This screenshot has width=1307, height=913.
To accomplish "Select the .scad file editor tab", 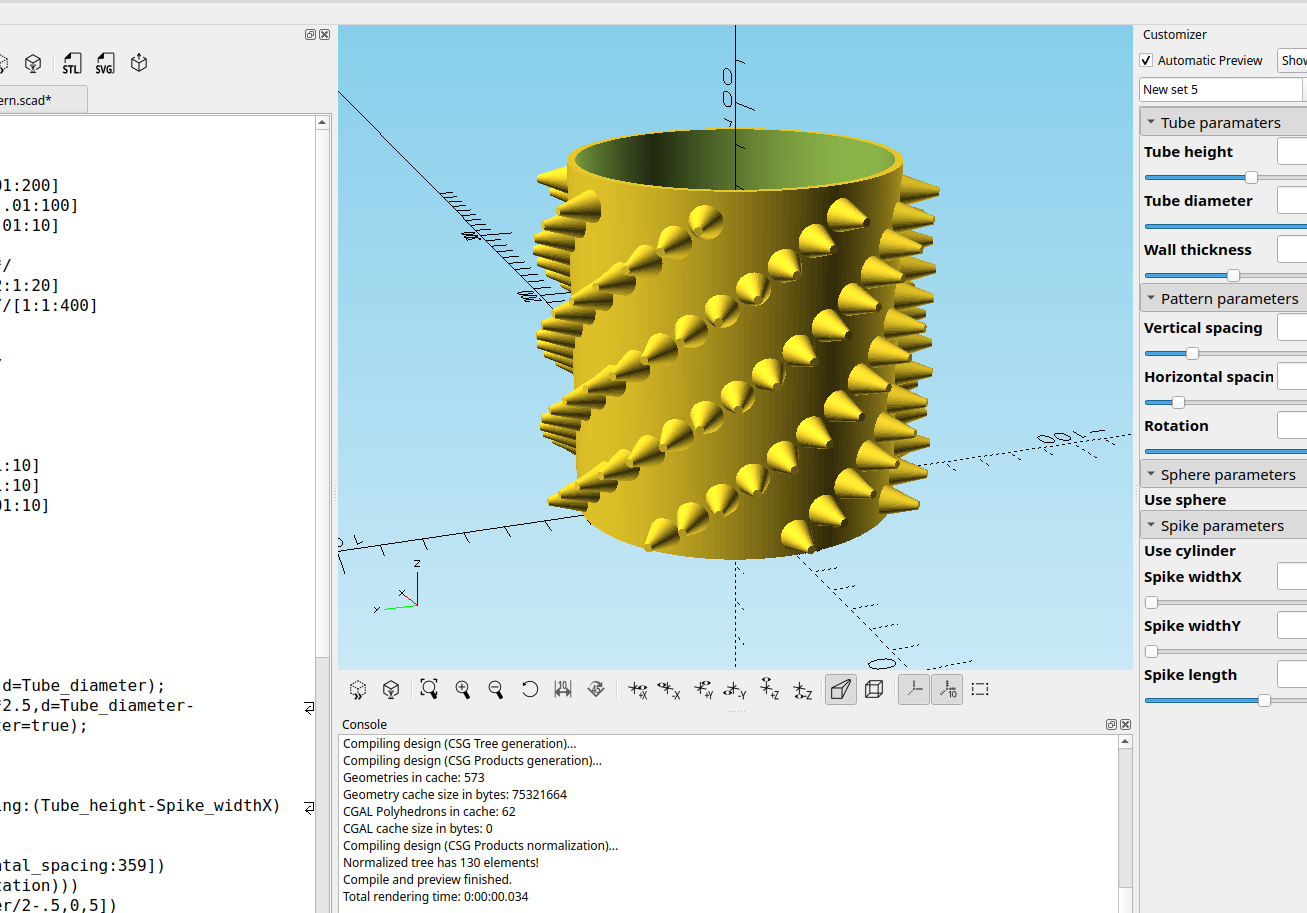I will pyautogui.click(x=40, y=100).
